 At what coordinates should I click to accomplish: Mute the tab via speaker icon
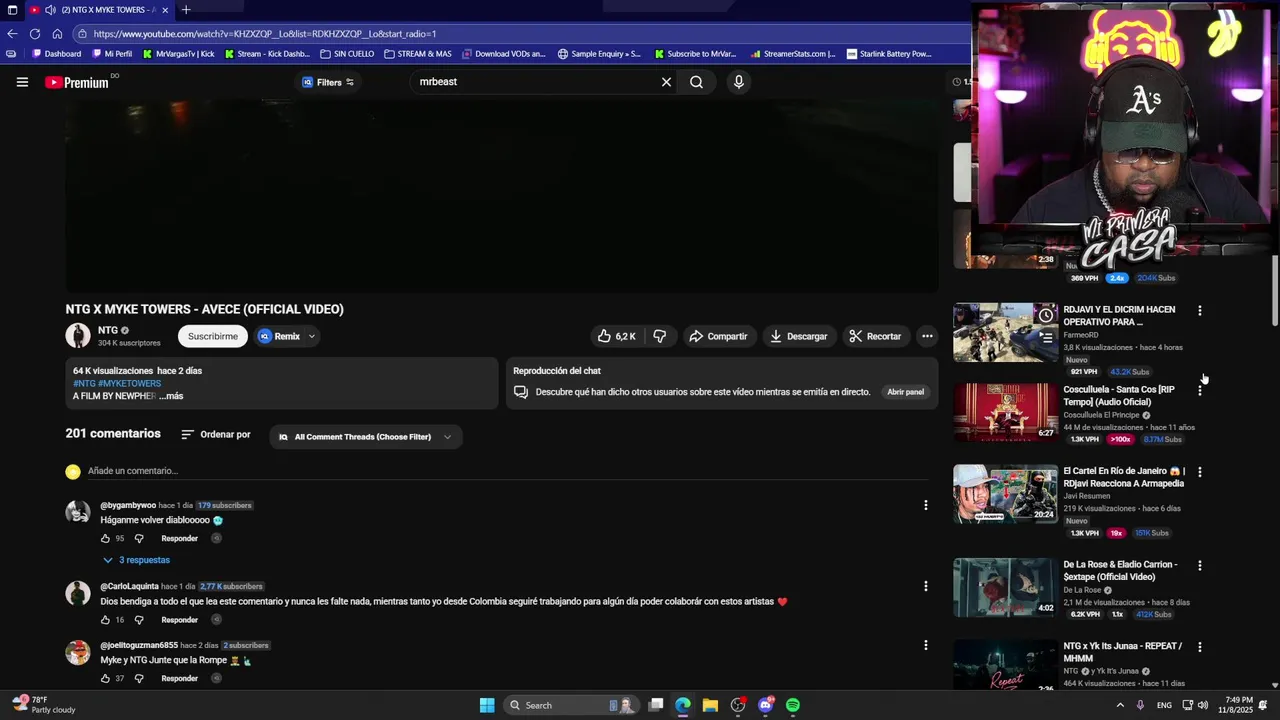tap(50, 10)
